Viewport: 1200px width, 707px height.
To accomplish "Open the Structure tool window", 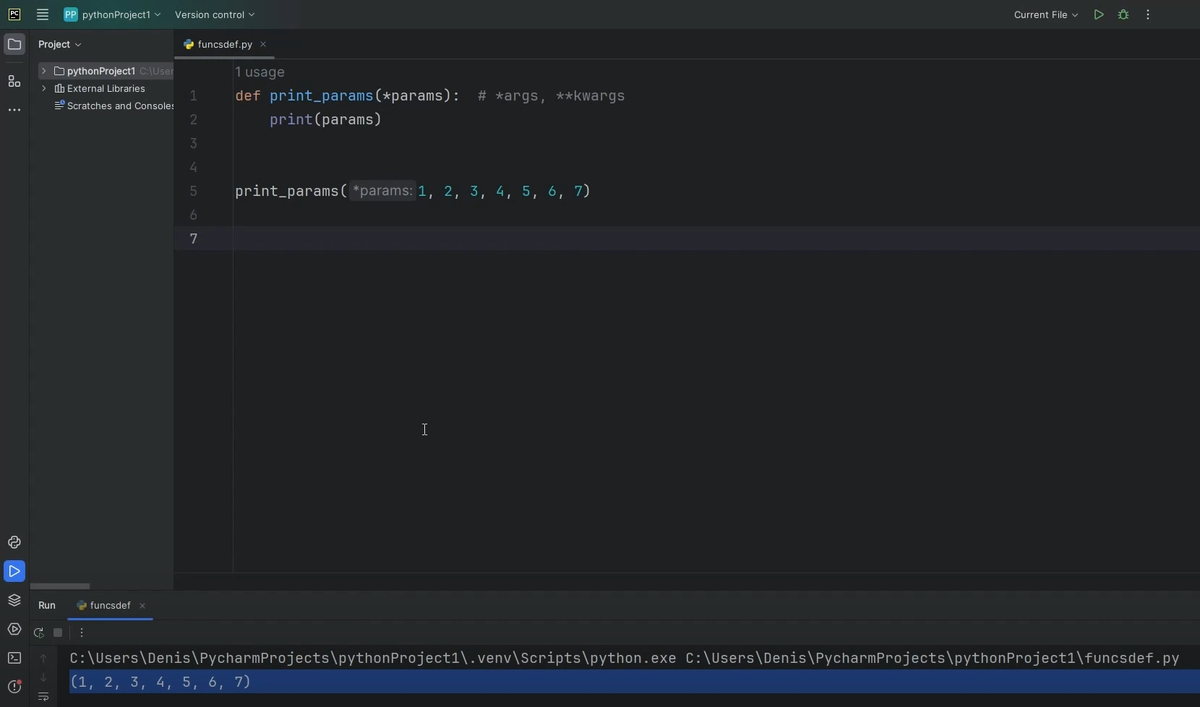I will [x=14, y=81].
